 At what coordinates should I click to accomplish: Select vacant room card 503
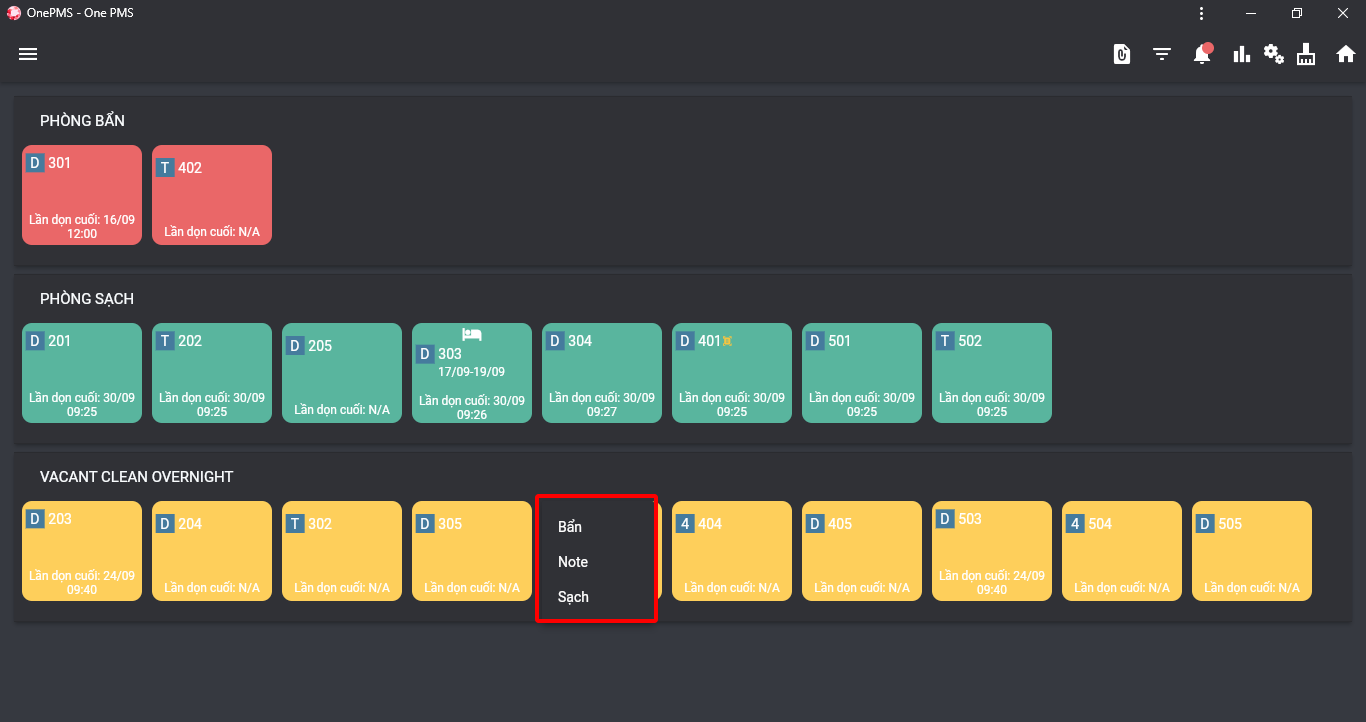(x=992, y=551)
